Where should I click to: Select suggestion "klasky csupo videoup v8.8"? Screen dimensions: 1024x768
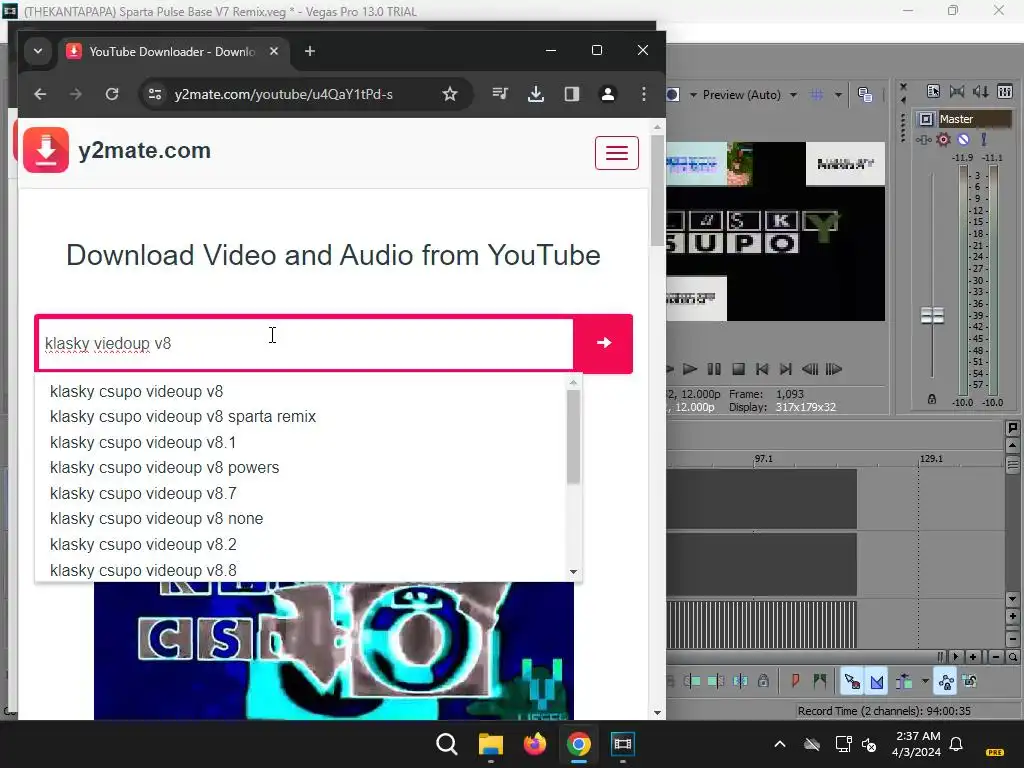143,569
